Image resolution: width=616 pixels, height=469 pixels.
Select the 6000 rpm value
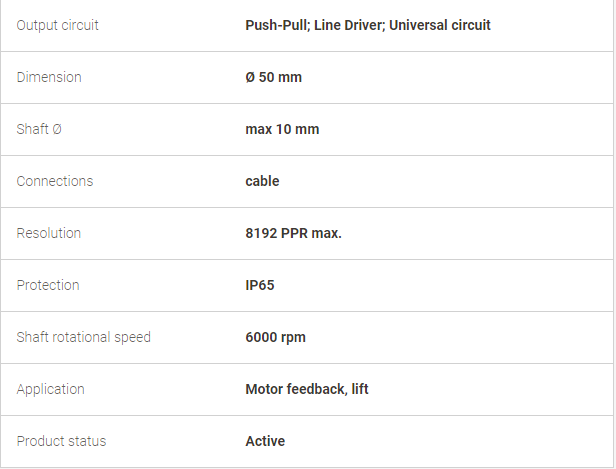275,337
